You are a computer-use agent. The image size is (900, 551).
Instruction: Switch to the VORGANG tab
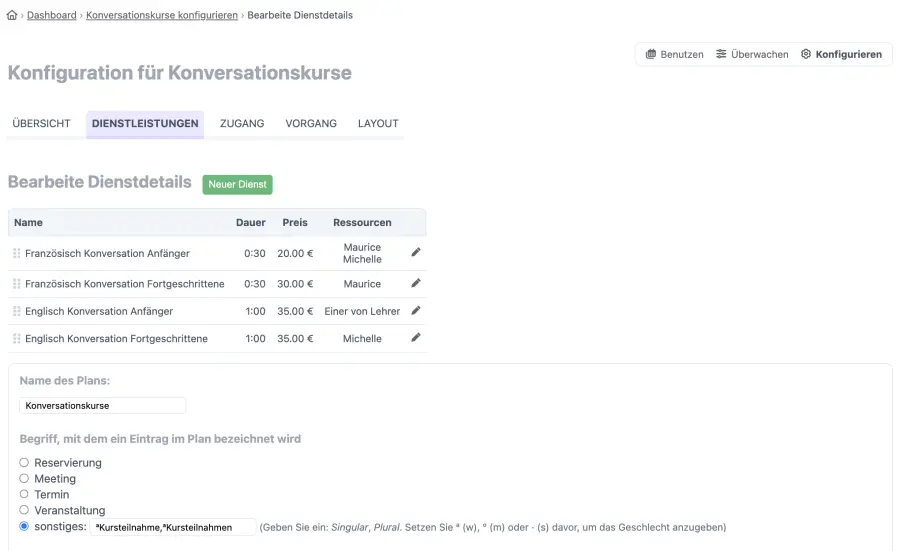click(311, 123)
